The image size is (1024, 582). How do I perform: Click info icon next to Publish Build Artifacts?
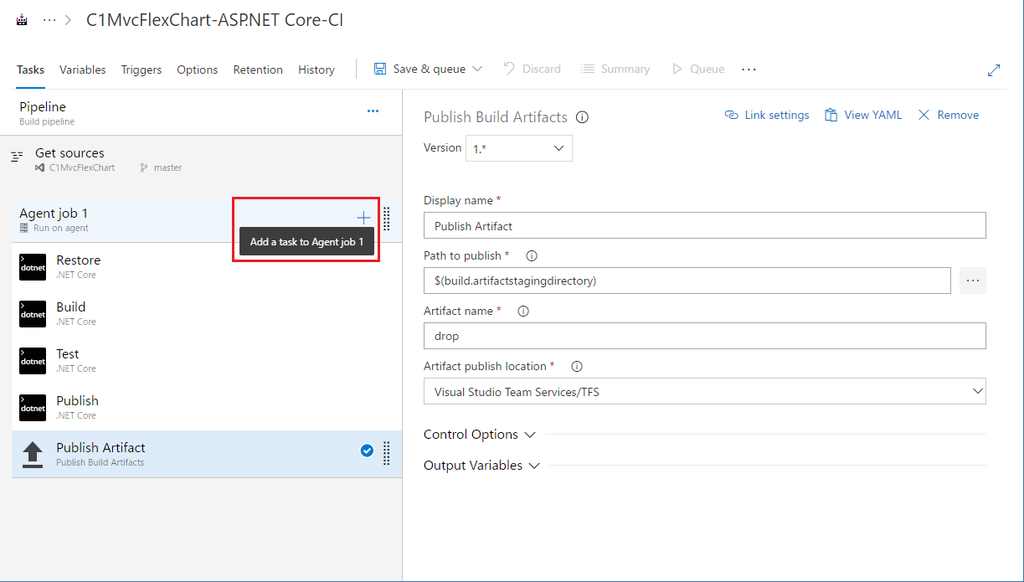pyautogui.click(x=582, y=118)
